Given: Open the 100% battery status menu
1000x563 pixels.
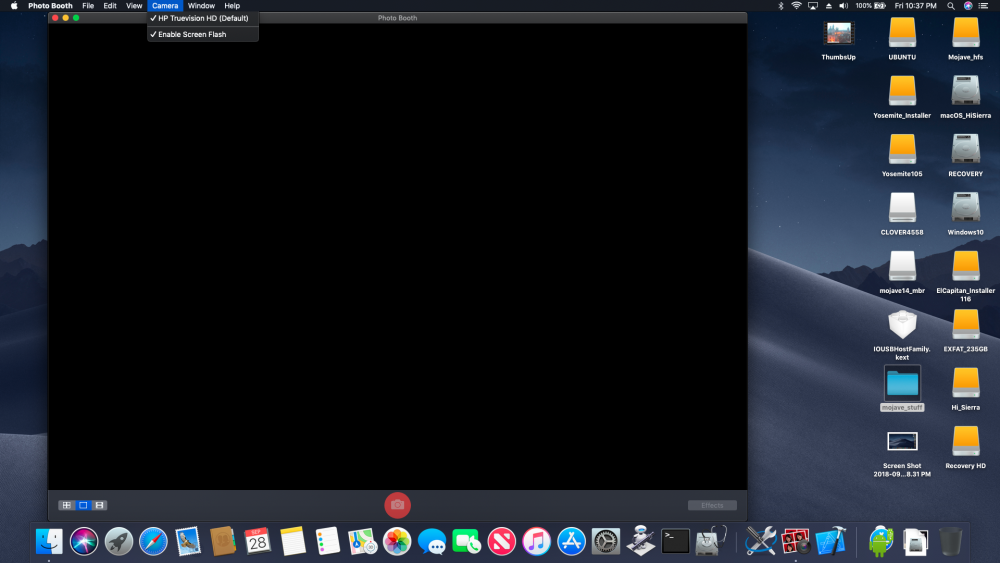Looking at the screenshot, I should point(871,6).
